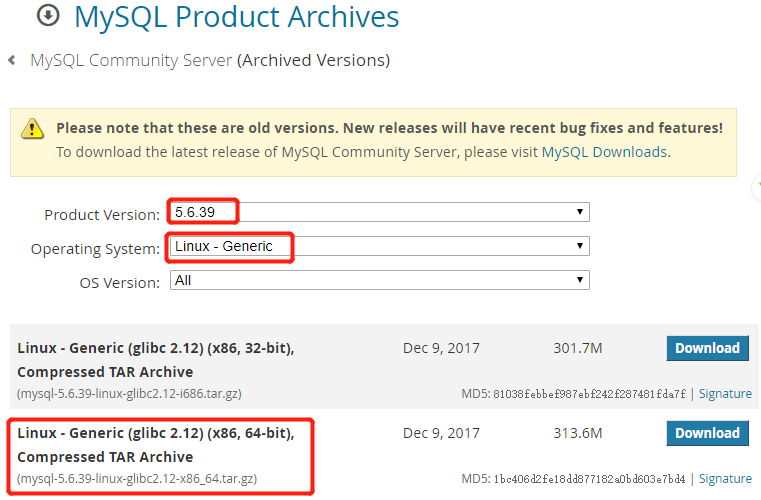Click the Product Version dropdown arrow
Image resolution: width=761 pixels, height=500 pixels.
[x=579, y=212]
